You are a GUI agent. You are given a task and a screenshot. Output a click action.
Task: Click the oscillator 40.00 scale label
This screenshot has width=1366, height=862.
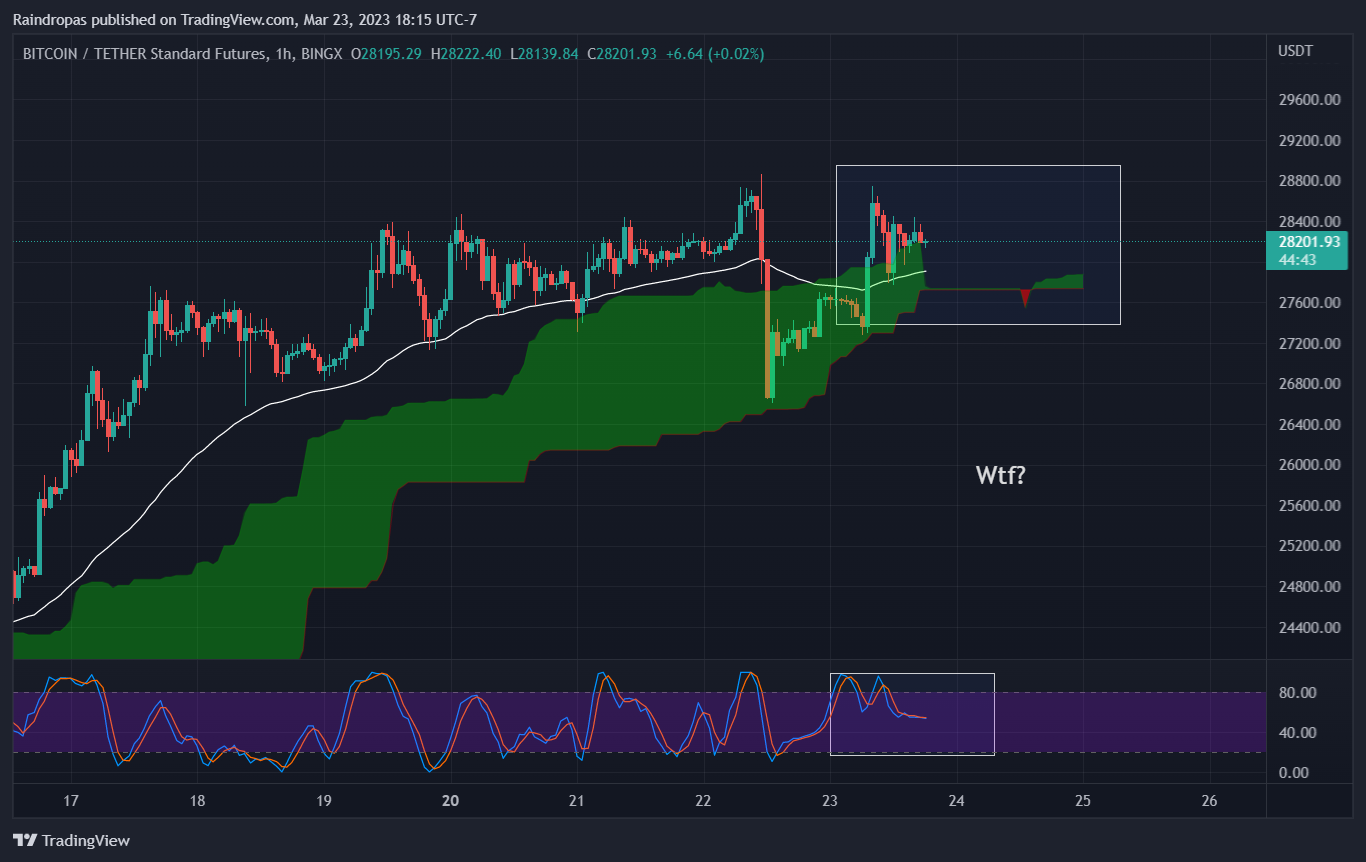(1297, 732)
